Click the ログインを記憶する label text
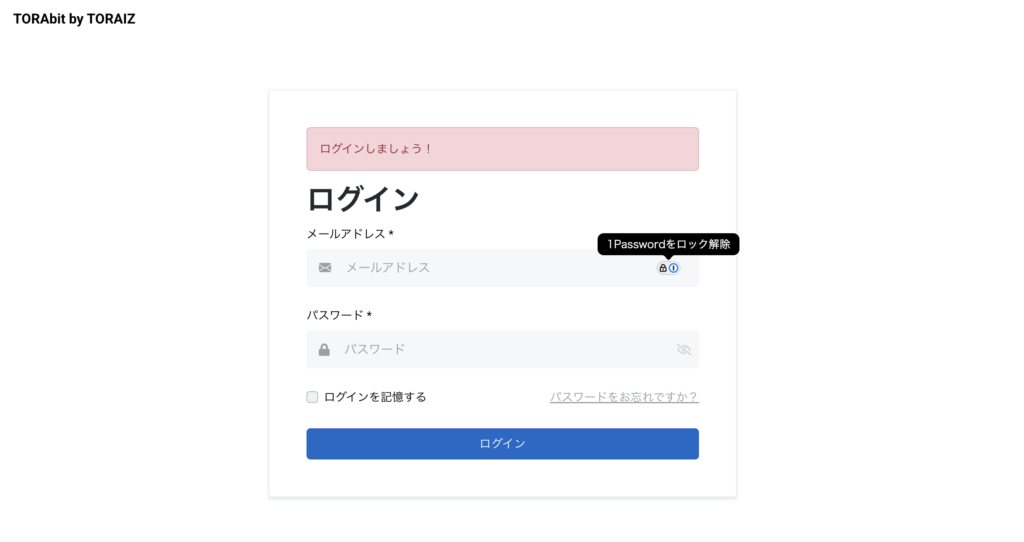1024x542 pixels. click(375, 397)
